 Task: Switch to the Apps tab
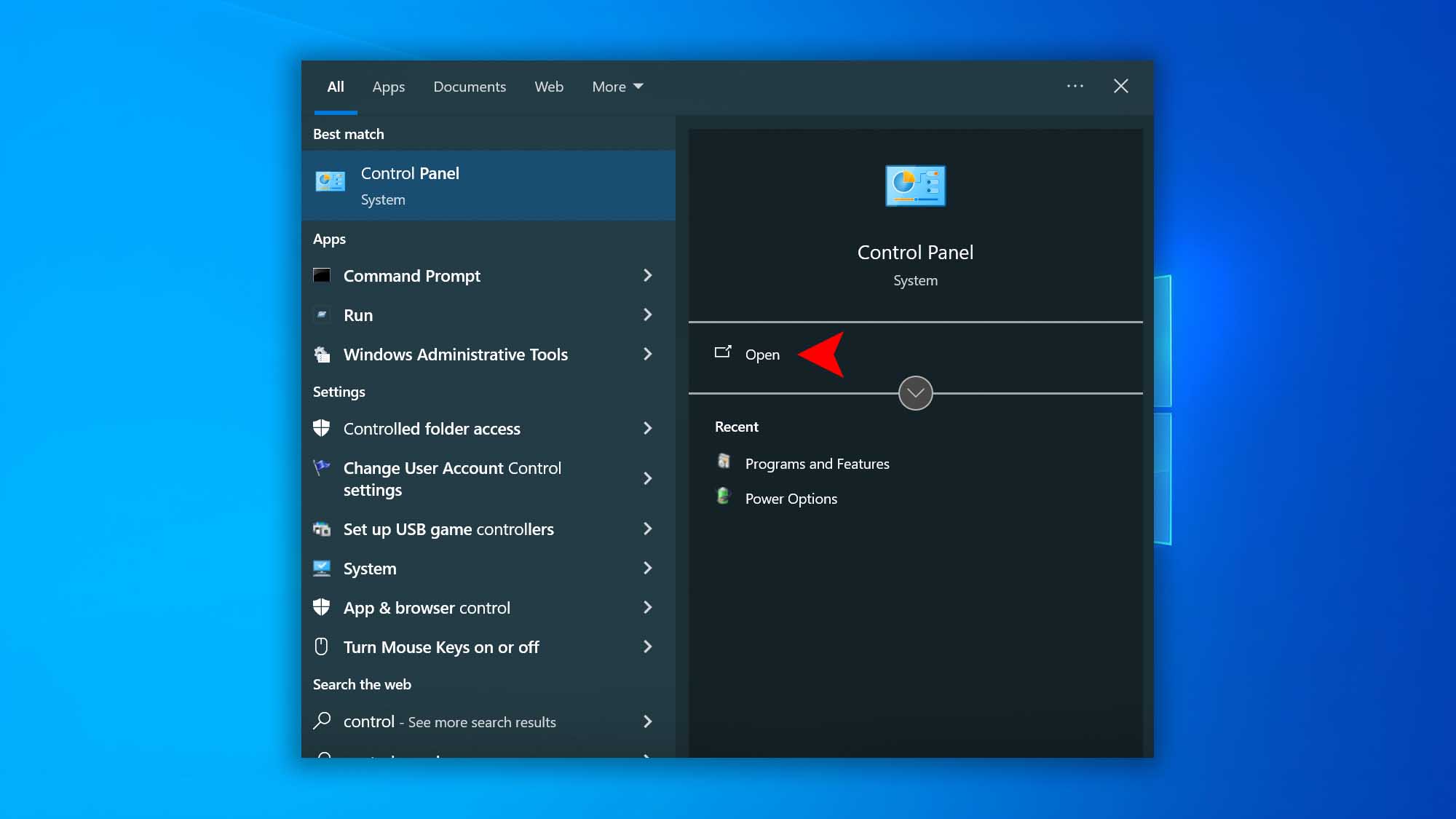click(388, 87)
